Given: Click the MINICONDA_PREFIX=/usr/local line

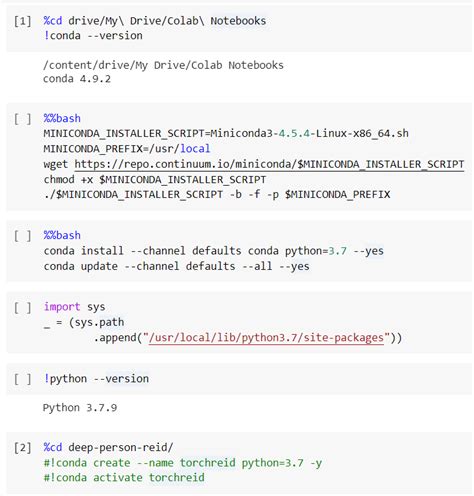Looking at the screenshot, I should pos(127,149).
